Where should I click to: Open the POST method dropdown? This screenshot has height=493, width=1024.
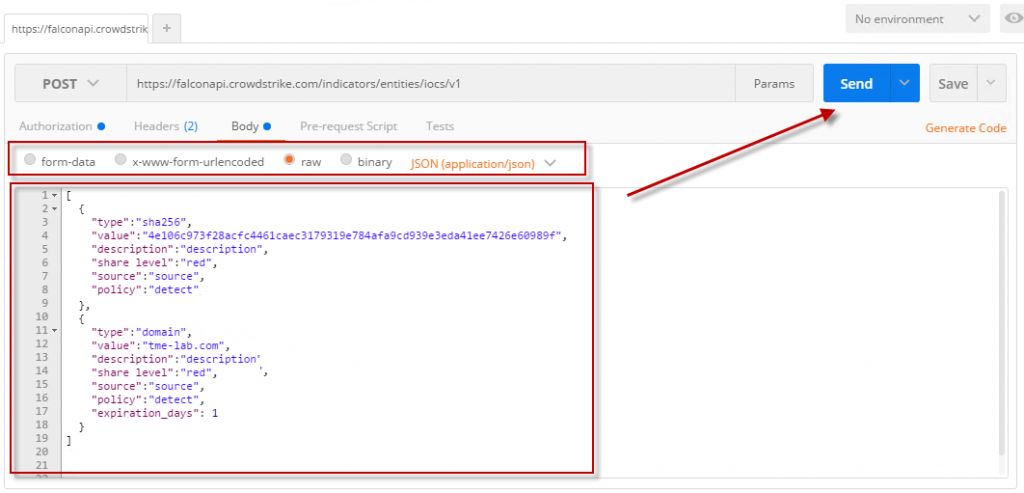pos(70,84)
